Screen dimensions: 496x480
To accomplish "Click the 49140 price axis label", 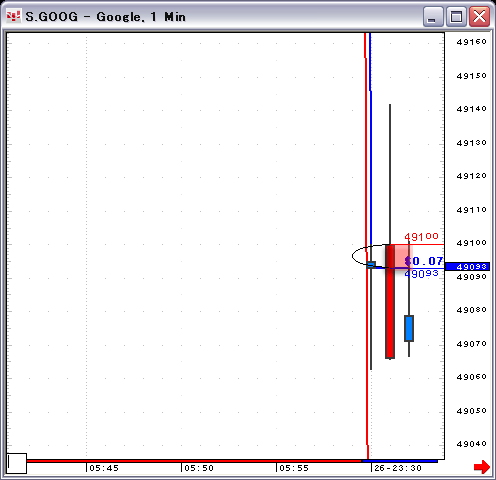I will coord(472,109).
